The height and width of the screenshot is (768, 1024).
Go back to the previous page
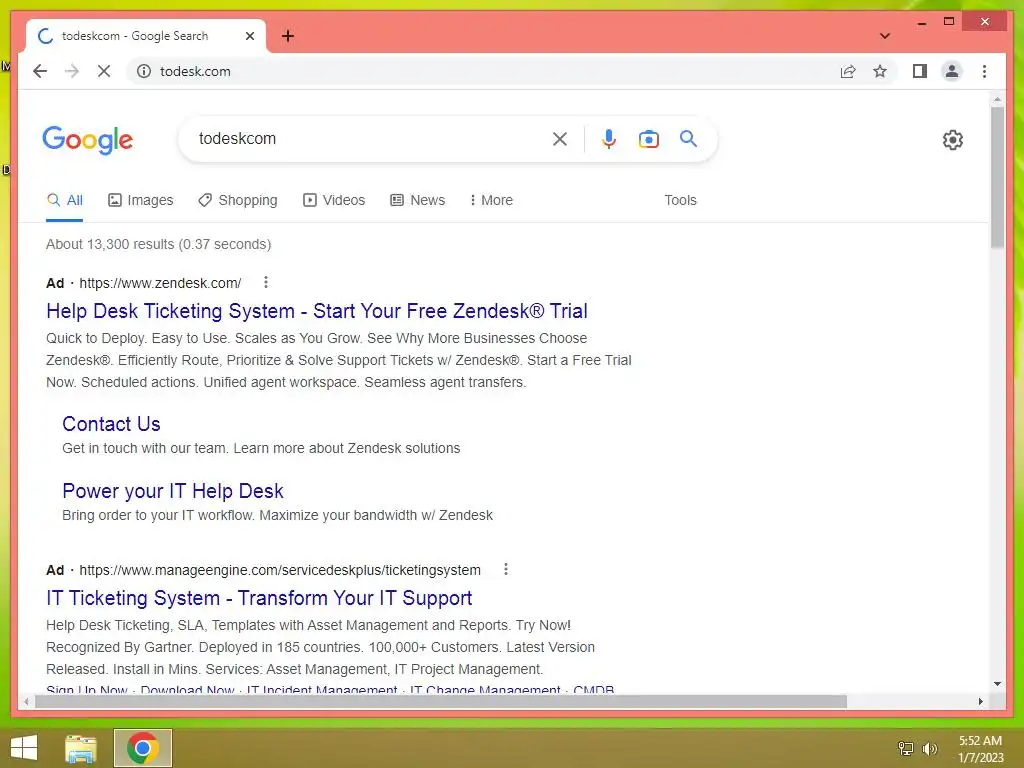tap(40, 71)
